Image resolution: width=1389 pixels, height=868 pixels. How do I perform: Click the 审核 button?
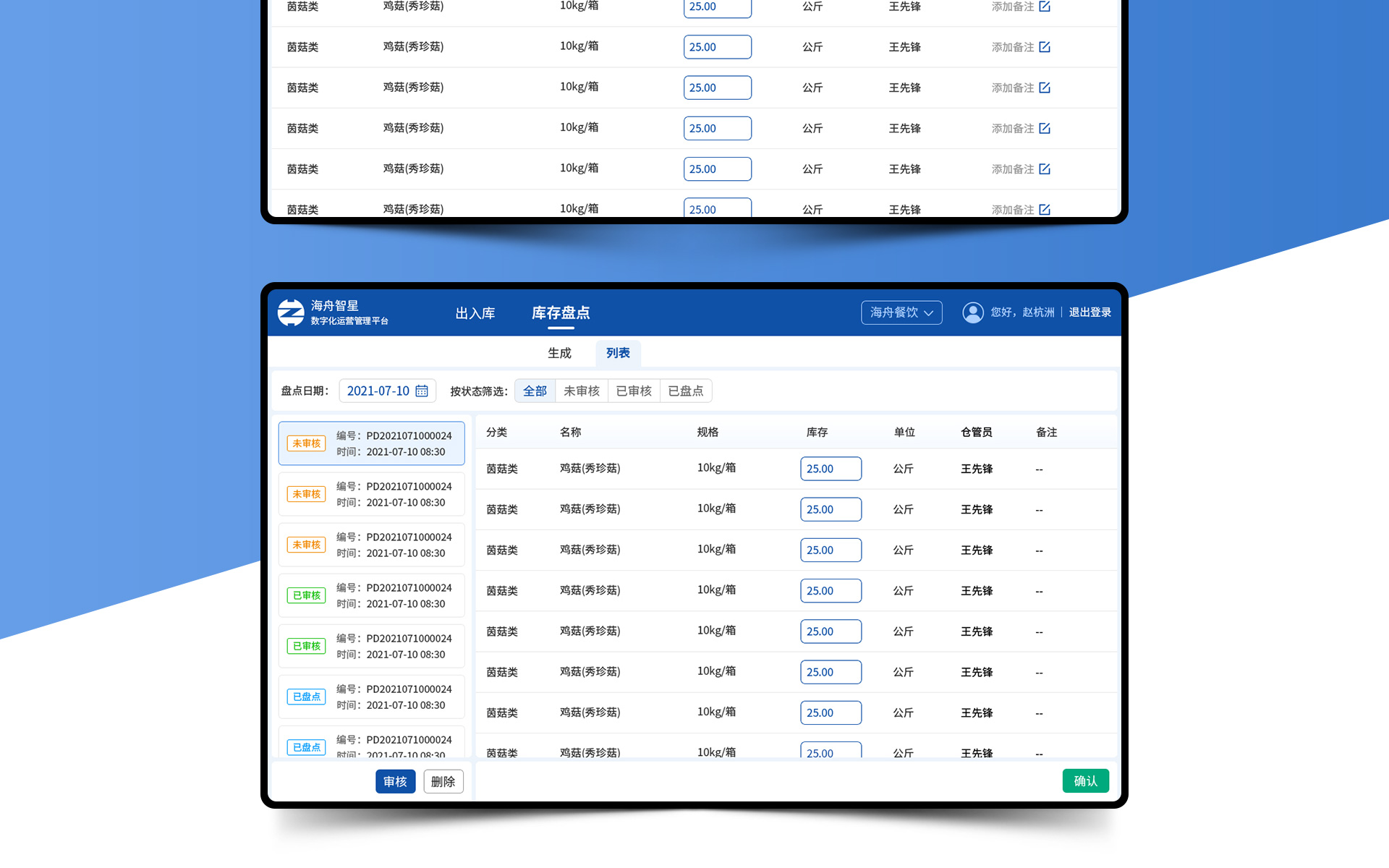point(395,781)
